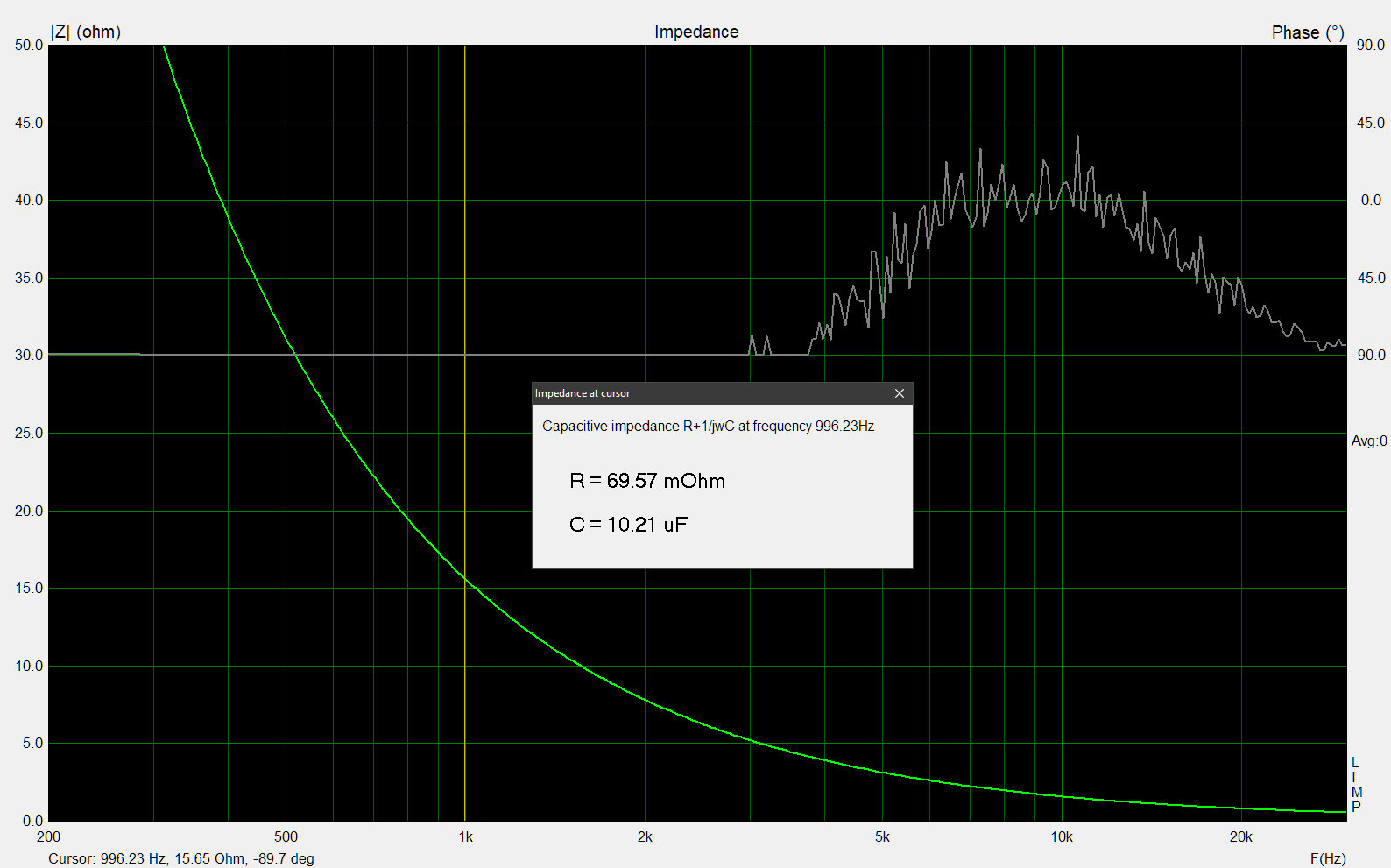Viewport: 1391px width, 868px height.
Task: Click the 10k frequency tick label
Action: pyautogui.click(x=1061, y=837)
